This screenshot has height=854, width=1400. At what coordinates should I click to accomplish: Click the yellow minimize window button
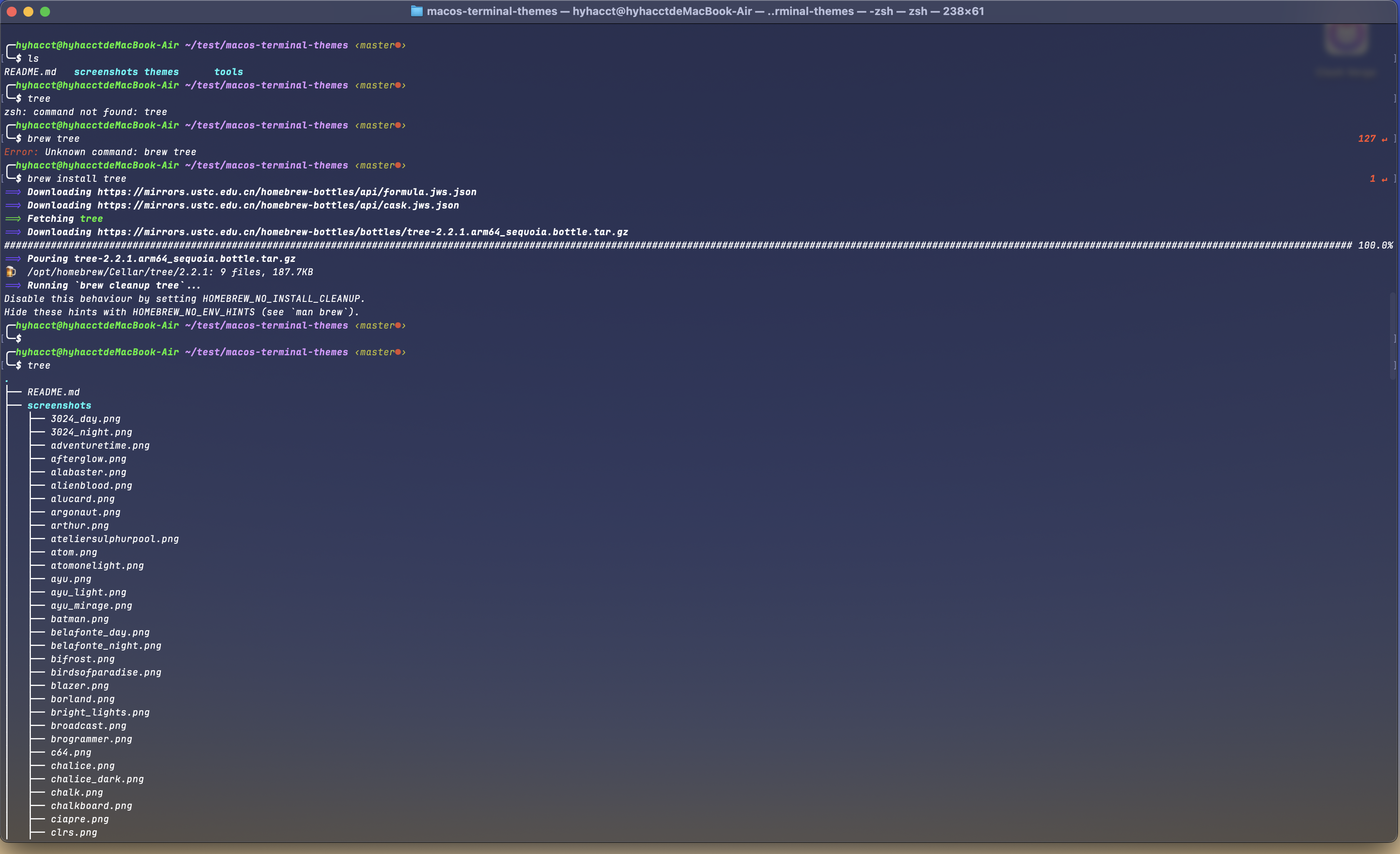point(28,11)
